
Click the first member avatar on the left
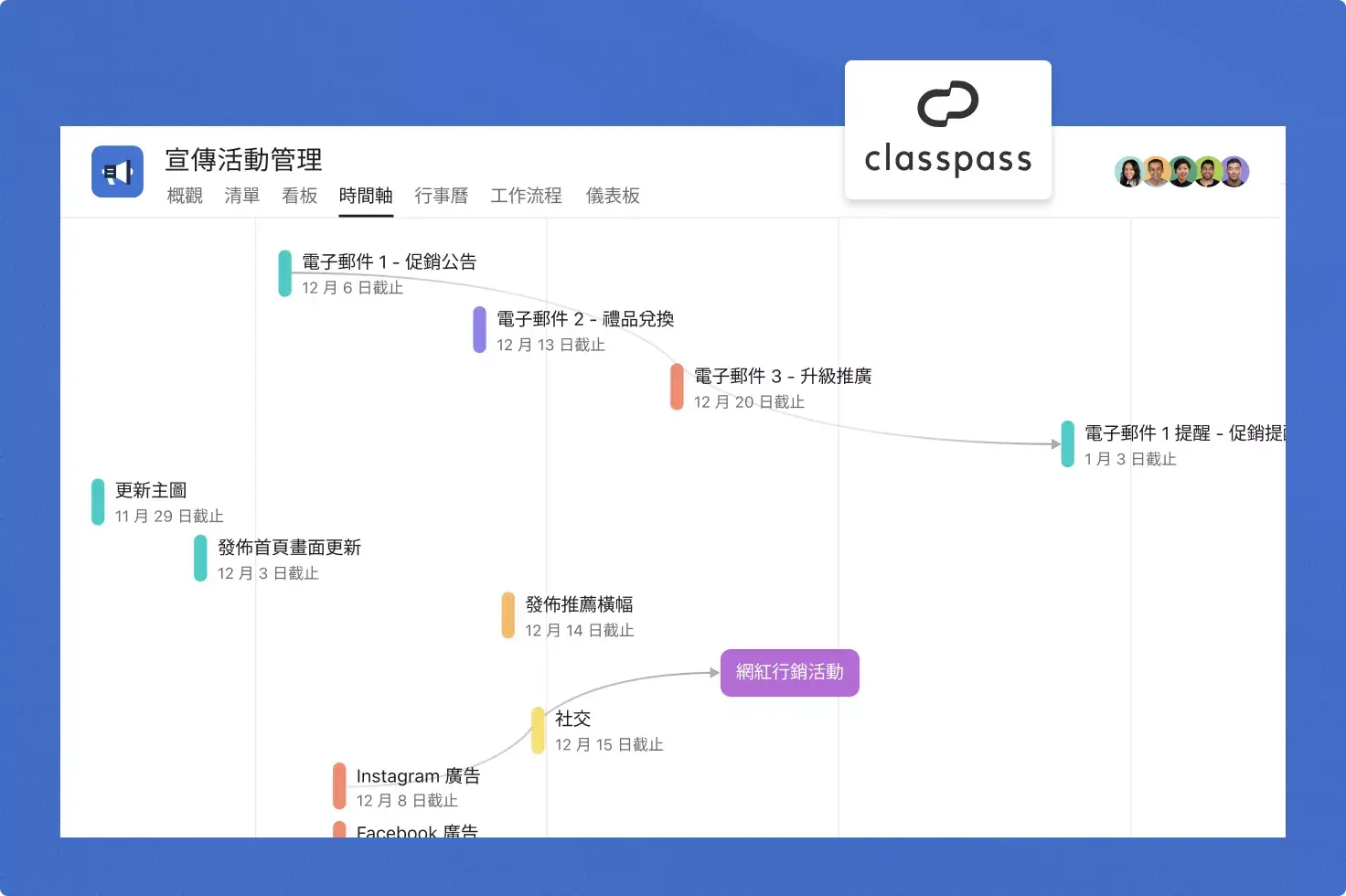coord(1129,171)
